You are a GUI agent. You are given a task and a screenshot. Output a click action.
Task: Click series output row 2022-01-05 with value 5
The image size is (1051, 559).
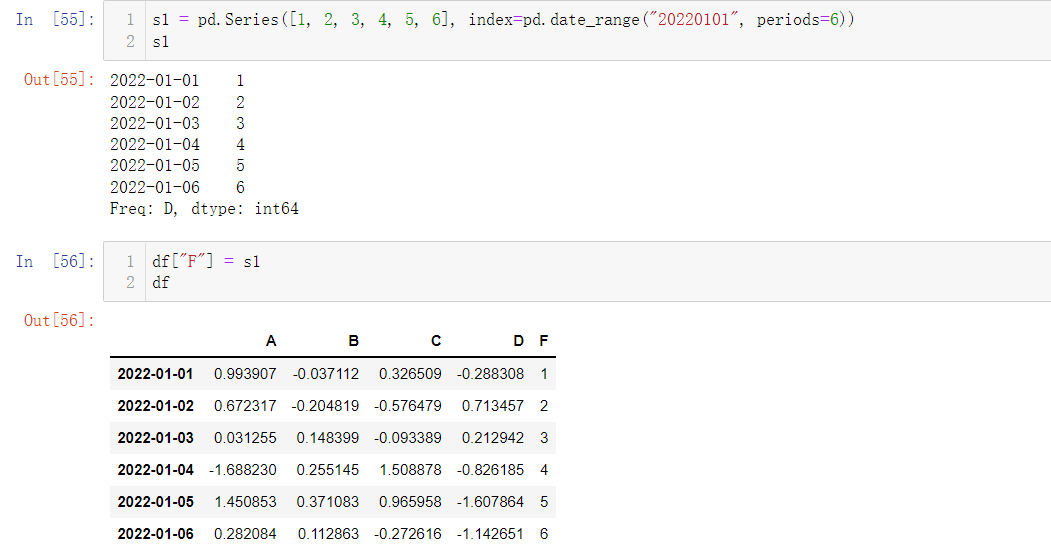[177, 166]
